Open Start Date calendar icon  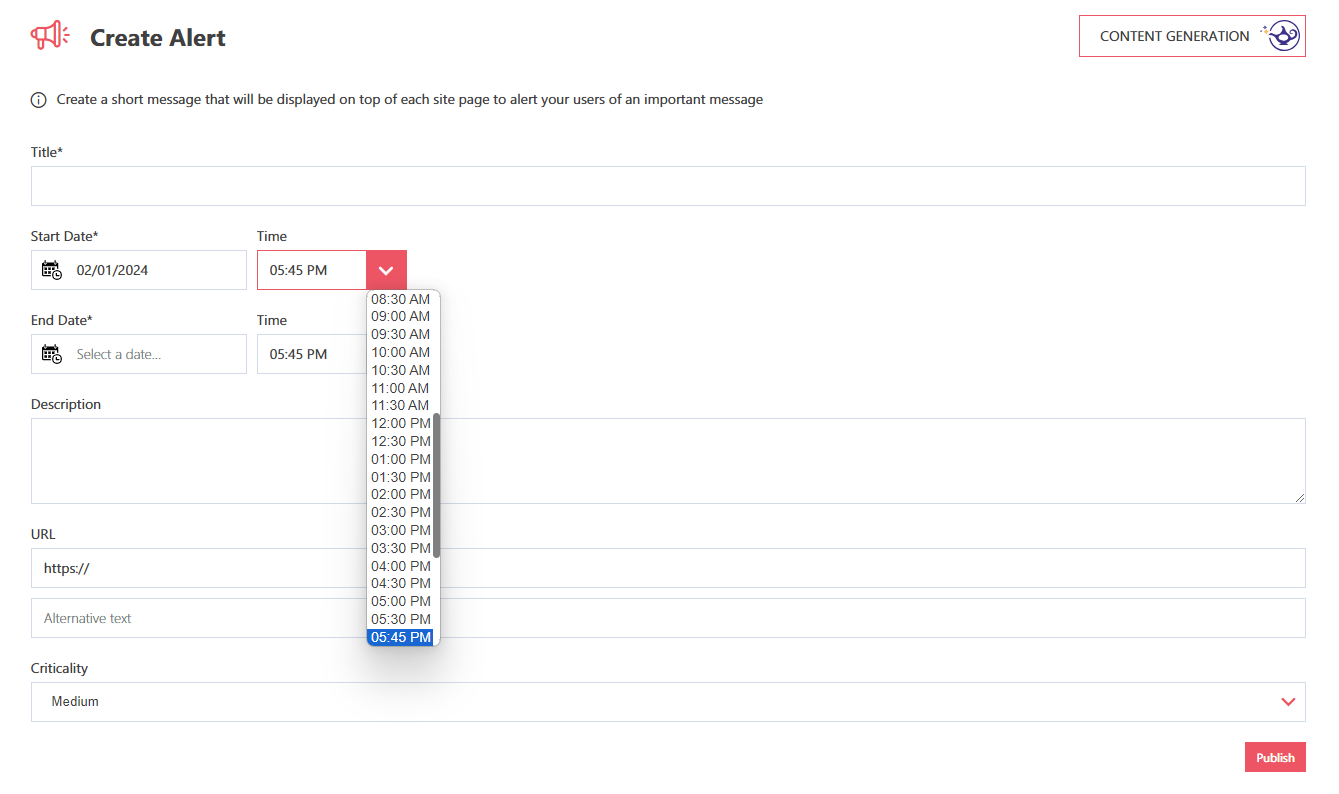52,270
